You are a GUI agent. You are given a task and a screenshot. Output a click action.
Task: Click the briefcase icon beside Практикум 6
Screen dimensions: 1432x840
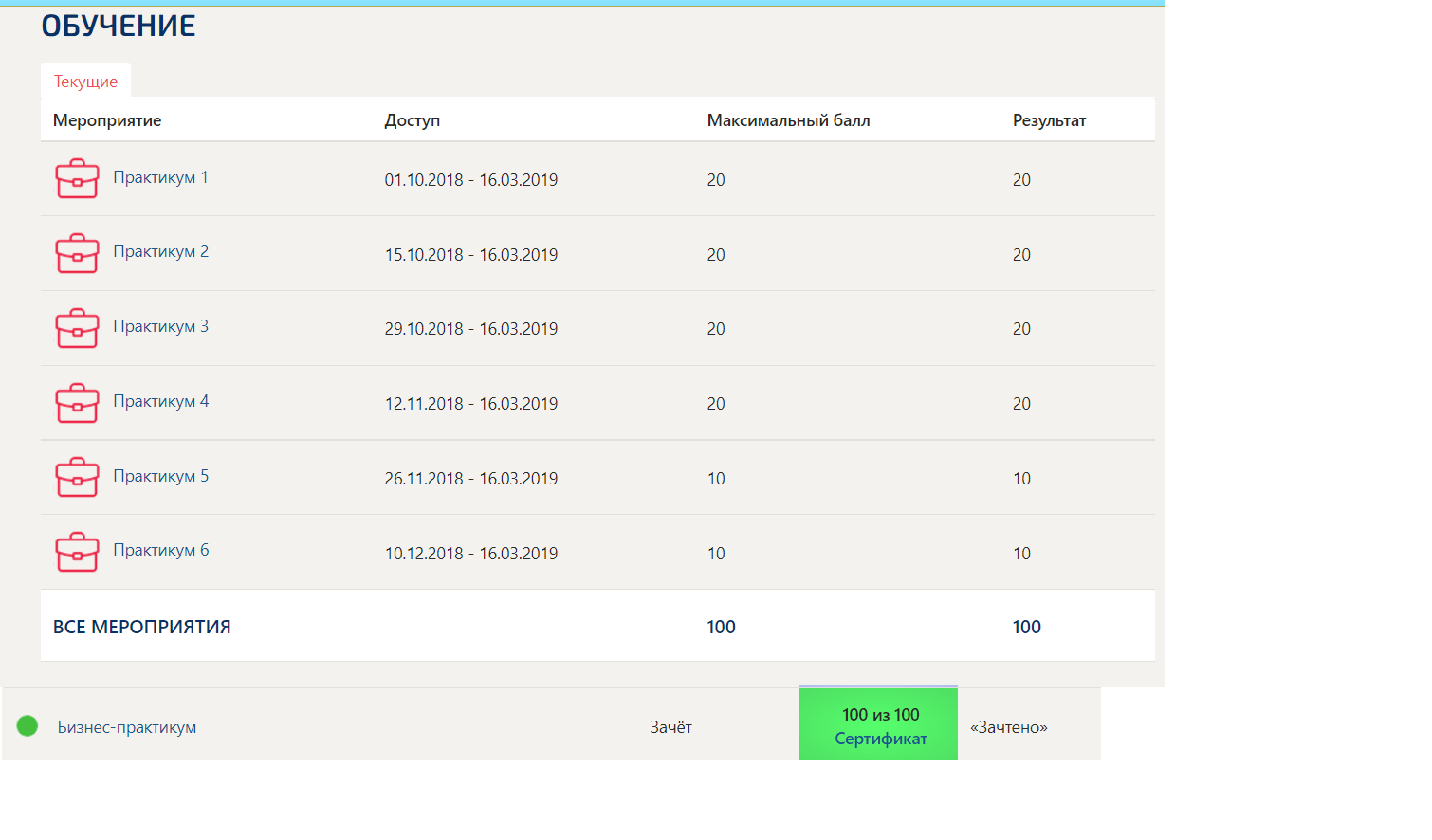coord(77,552)
